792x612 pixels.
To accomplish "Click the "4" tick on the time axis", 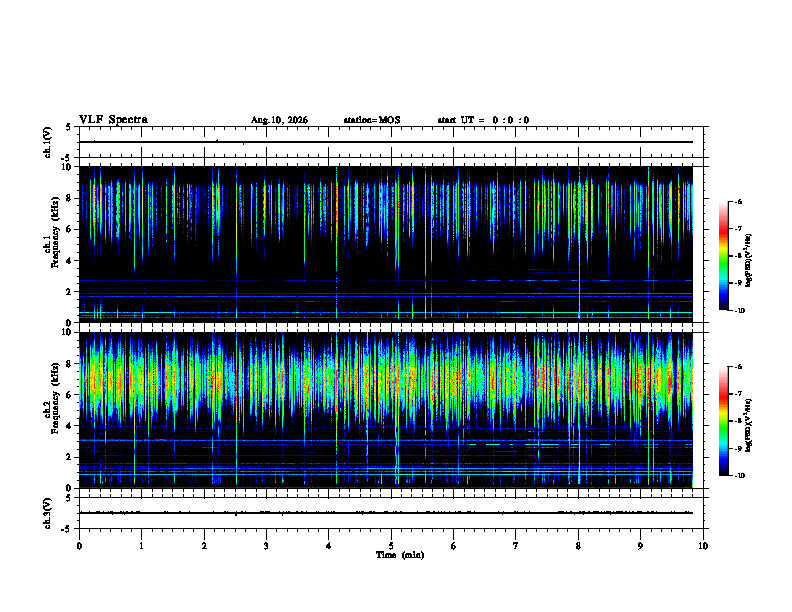I will click(x=329, y=546).
